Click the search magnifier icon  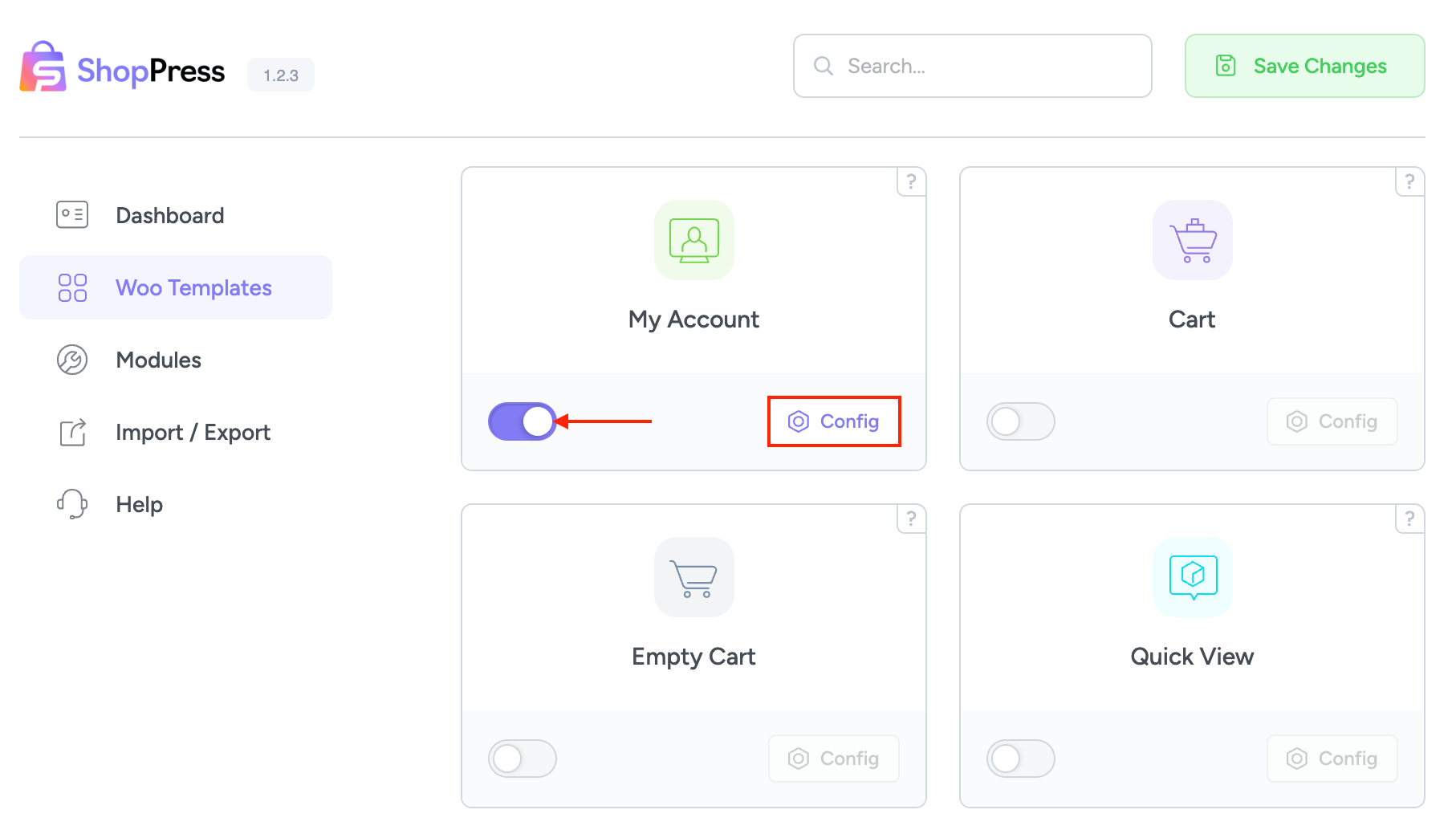pyautogui.click(x=823, y=66)
